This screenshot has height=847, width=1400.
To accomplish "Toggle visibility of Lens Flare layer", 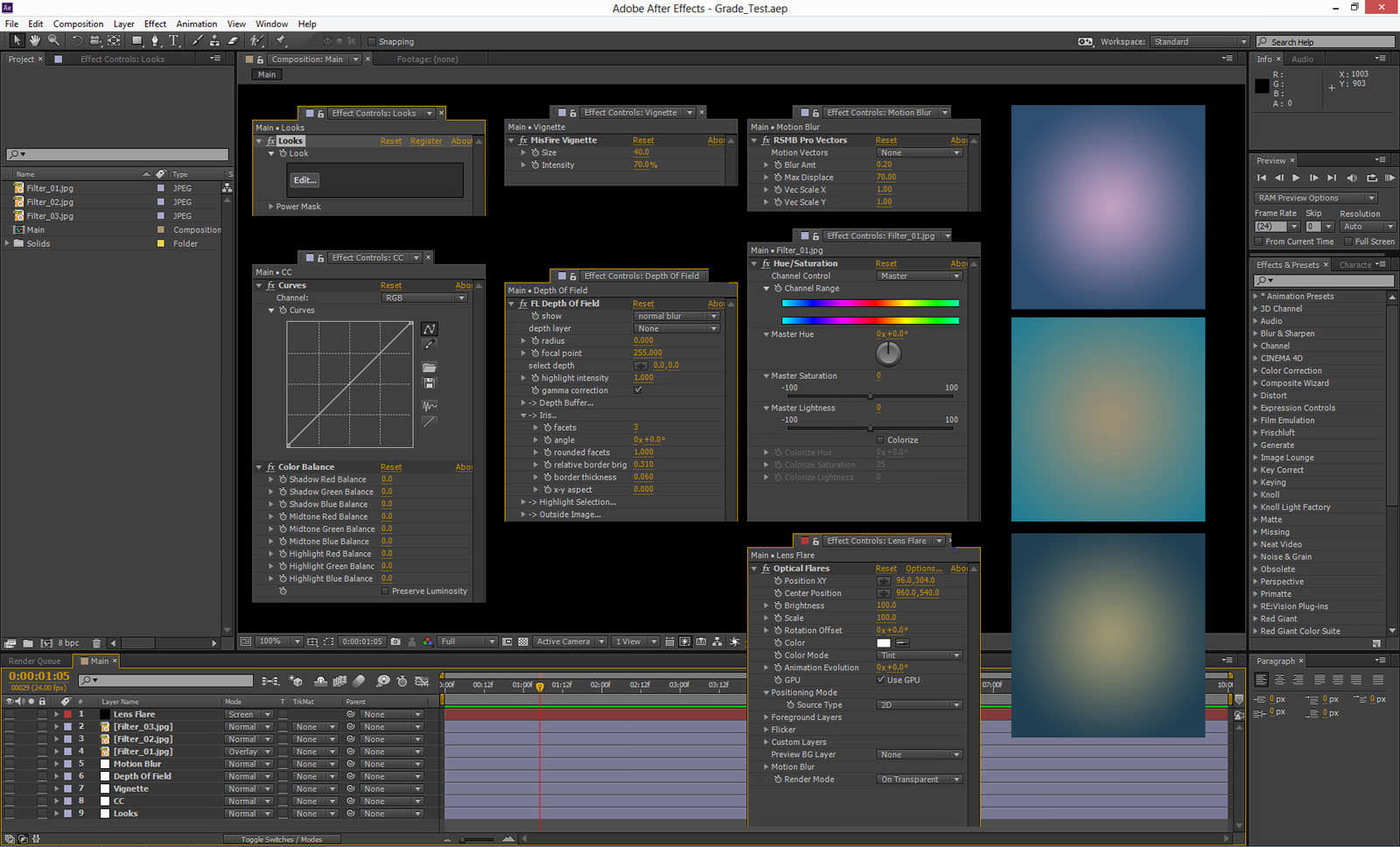I will (x=10, y=714).
